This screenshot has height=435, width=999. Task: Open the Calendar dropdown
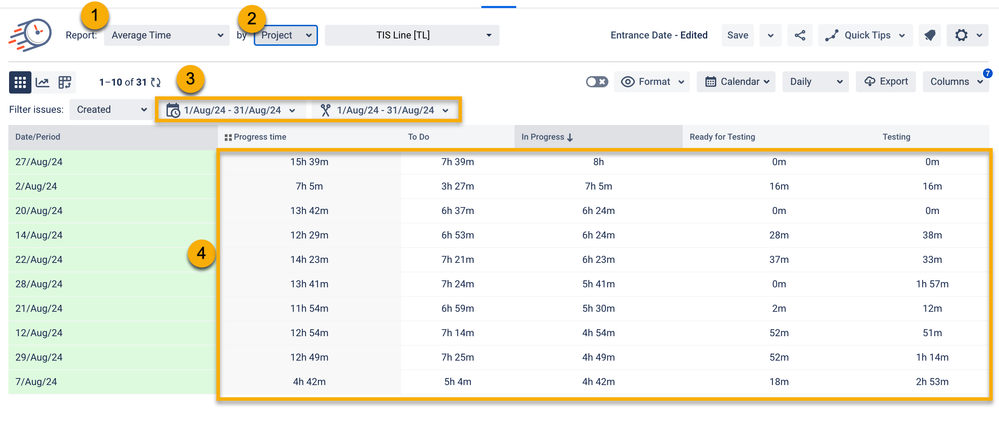(736, 82)
